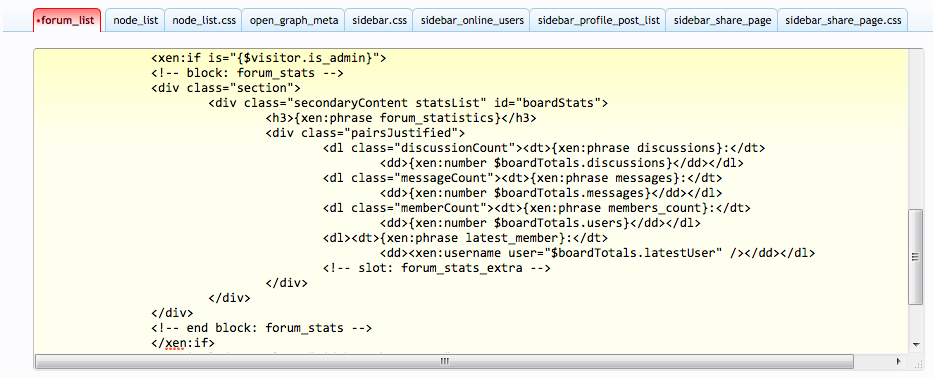
Task: Switch to sidebar_share_page.css tab
Action: 843,20
